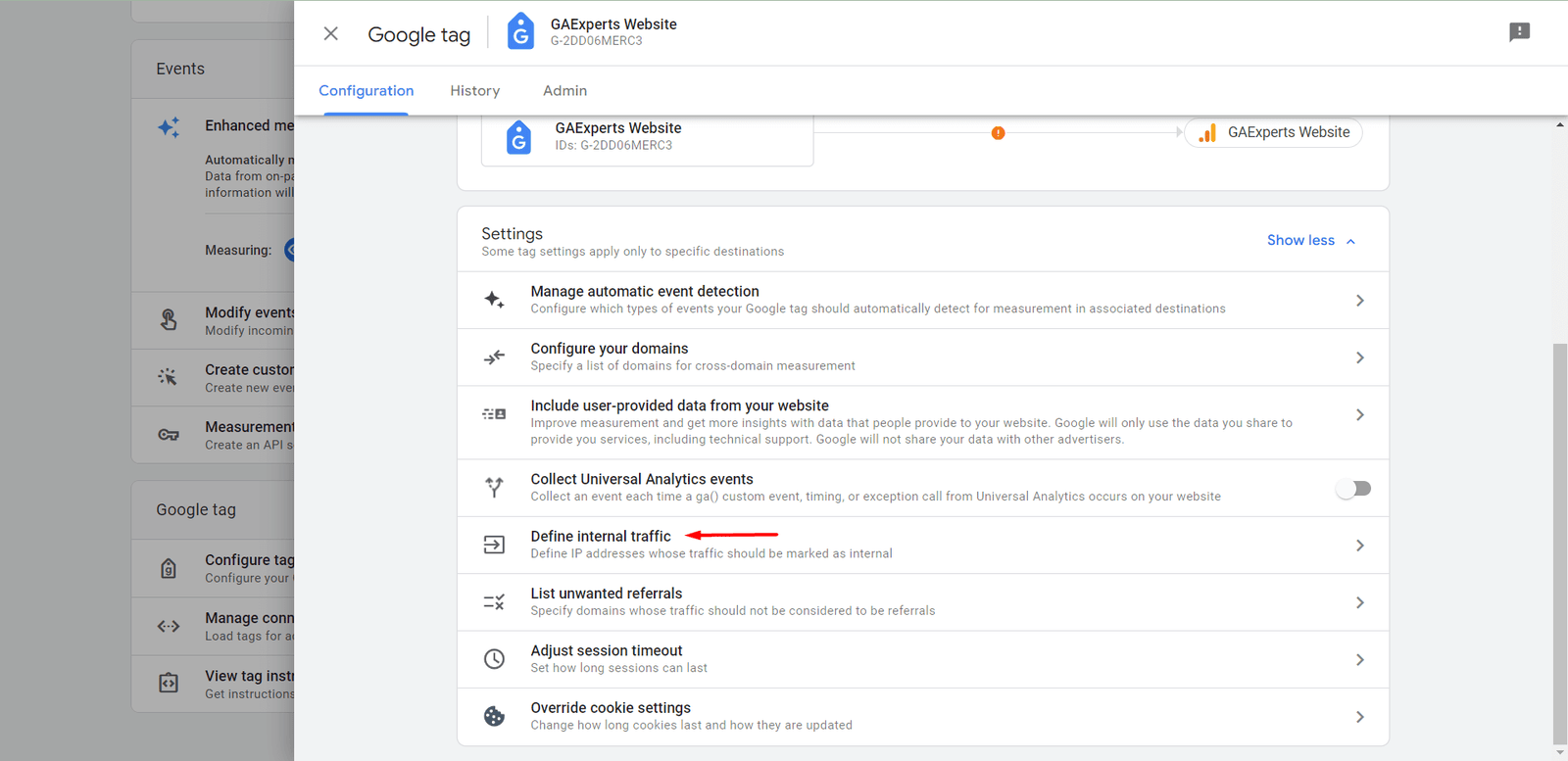The height and width of the screenshot is (761, 1568).
Task: Expand the Configure your domains chevron
Action: pos(1359,357)
